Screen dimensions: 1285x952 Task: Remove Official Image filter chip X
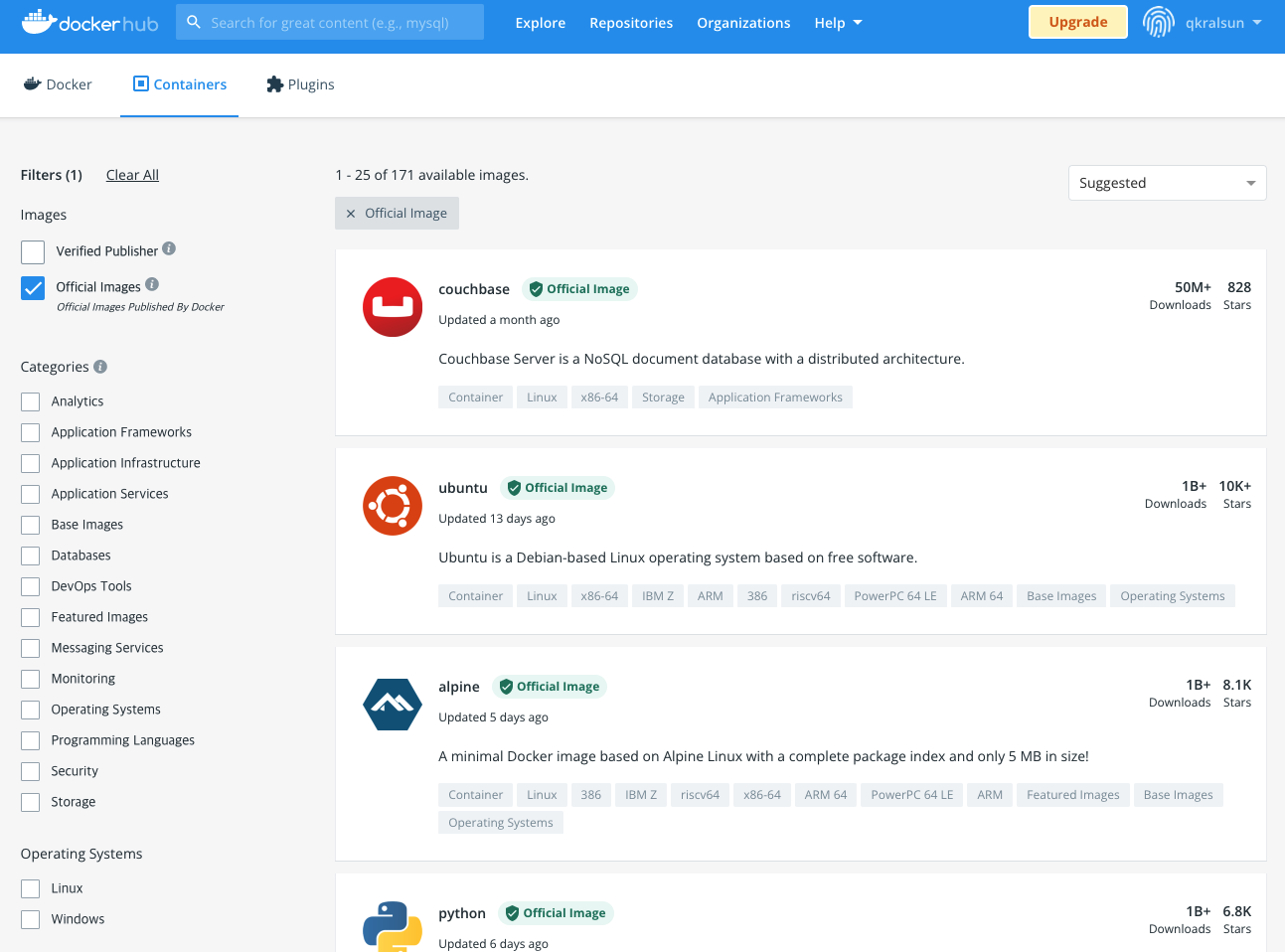coord(351,214)
